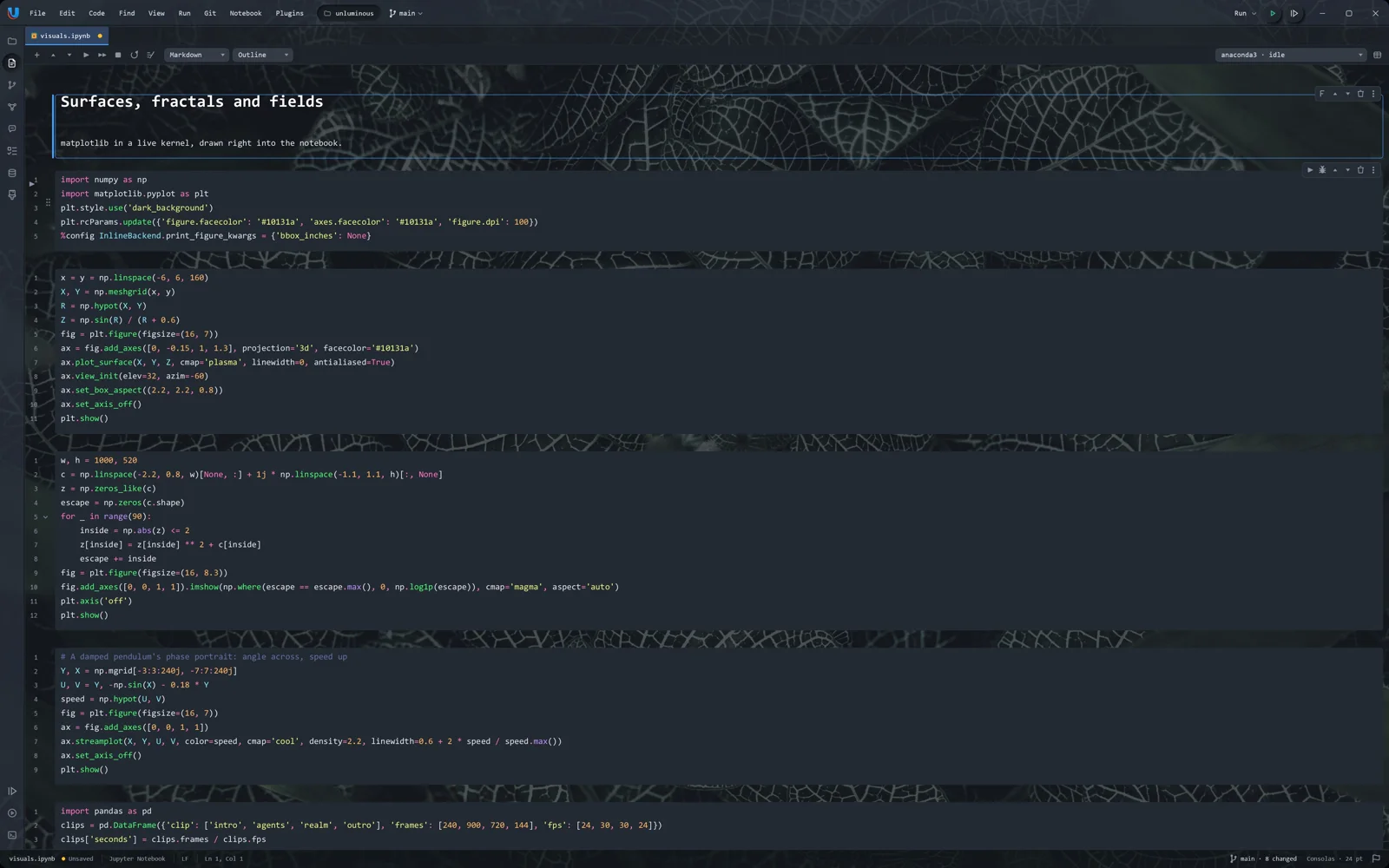Open the Outline dropdown
The height and width of the screenshot is (868, 1389).
[x=262, y=55]
